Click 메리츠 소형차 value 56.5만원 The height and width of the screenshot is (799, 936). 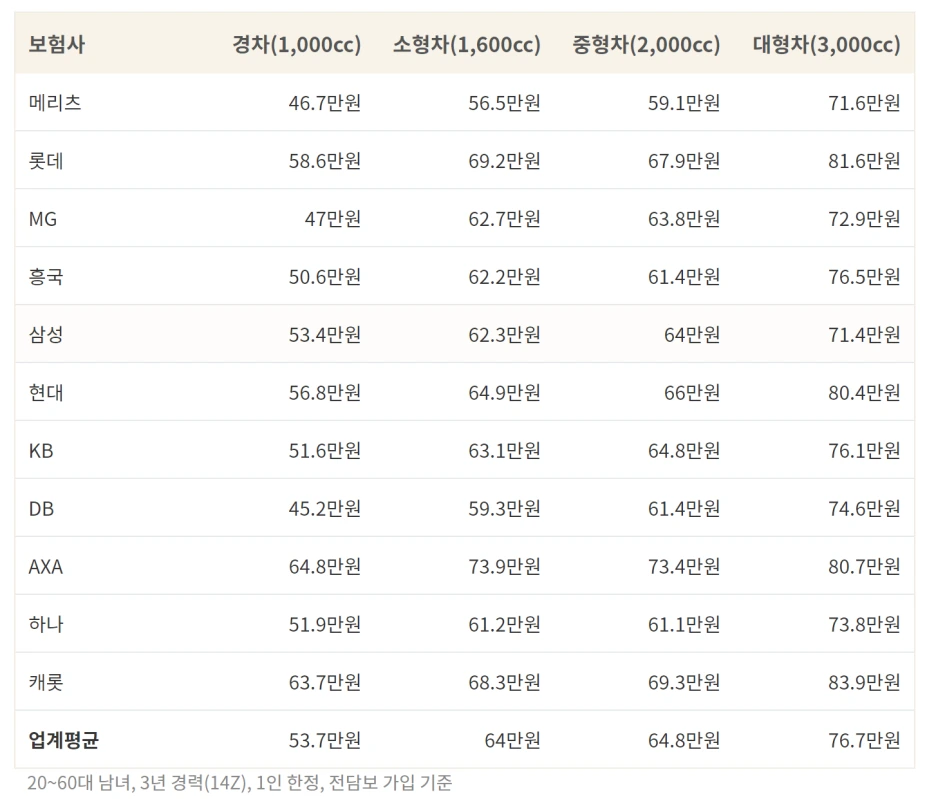tap(504, 103)
